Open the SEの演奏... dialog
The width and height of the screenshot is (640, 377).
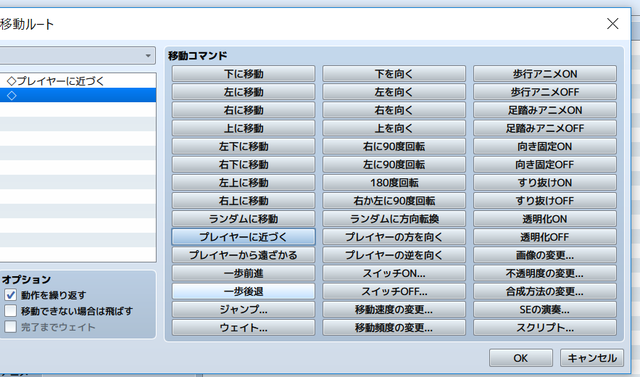coord(544,309)
